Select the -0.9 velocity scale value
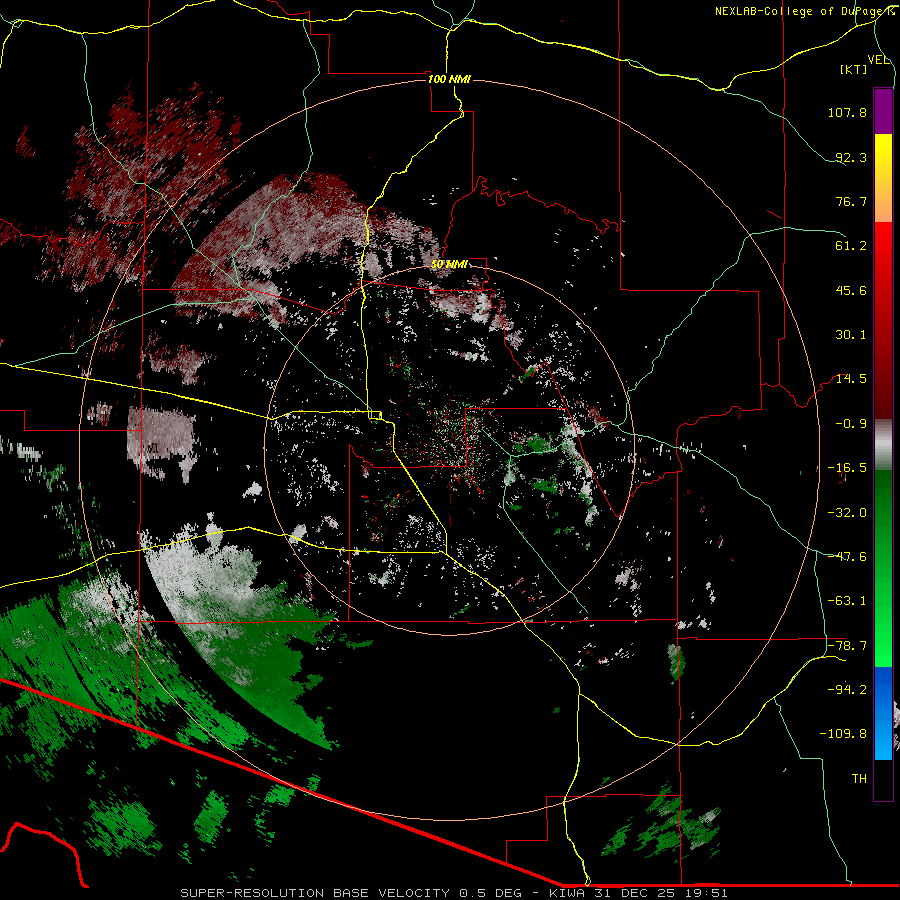The width and height of the screenshot is (900, 900). click(851, 424)
